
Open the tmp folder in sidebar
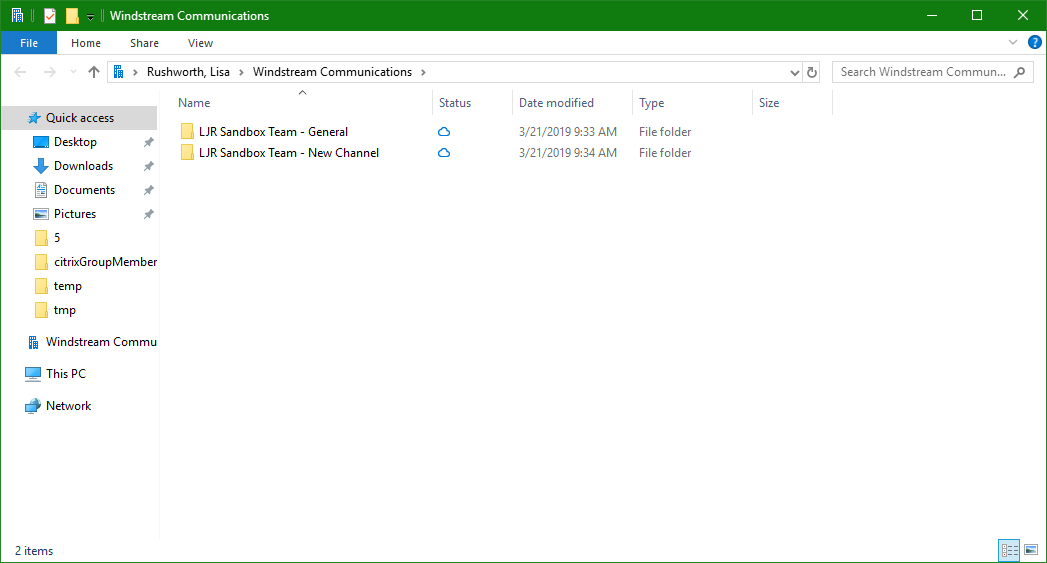tap(65, 310)
